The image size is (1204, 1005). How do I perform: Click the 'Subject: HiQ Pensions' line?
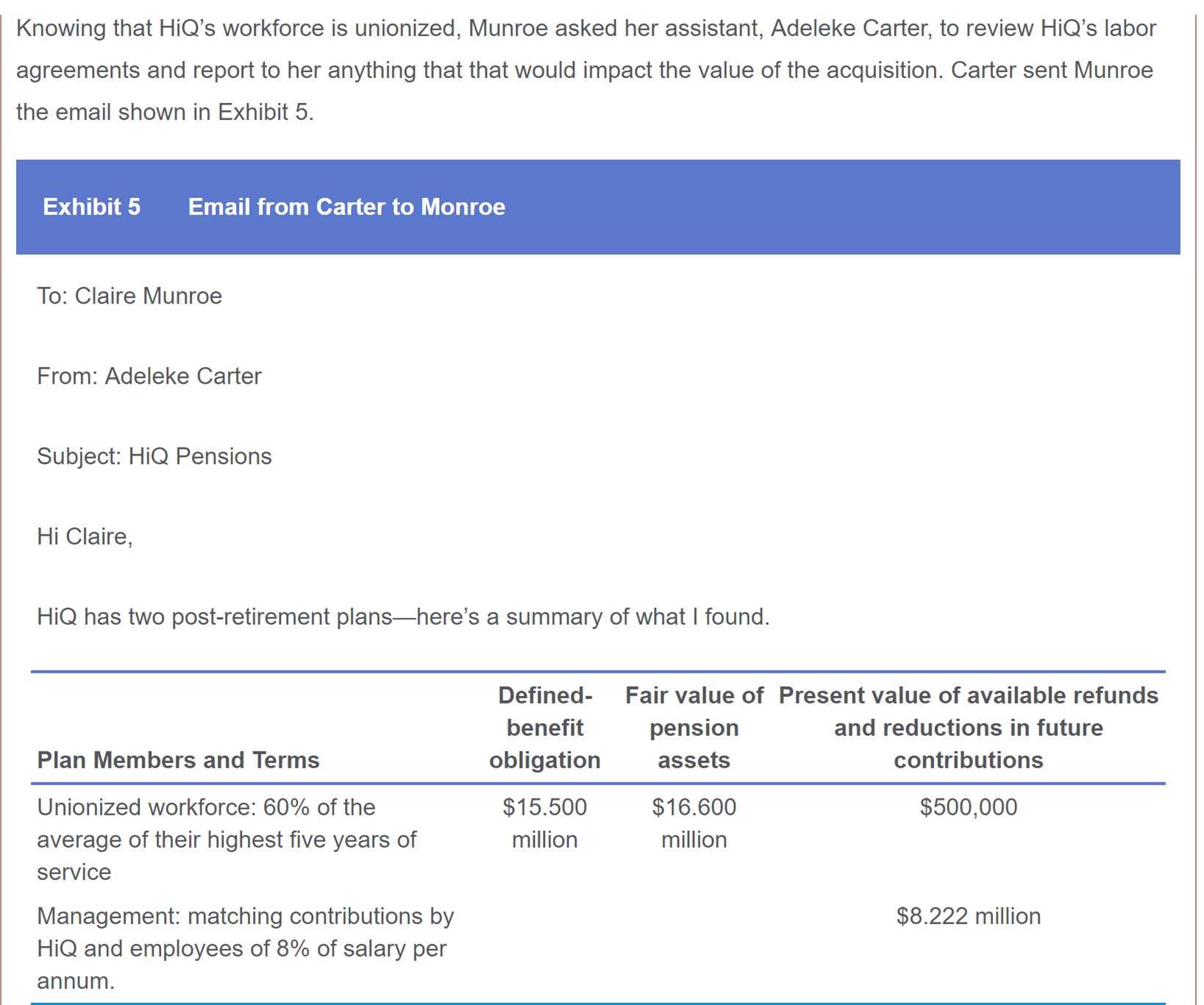click(x=154, y=456)
